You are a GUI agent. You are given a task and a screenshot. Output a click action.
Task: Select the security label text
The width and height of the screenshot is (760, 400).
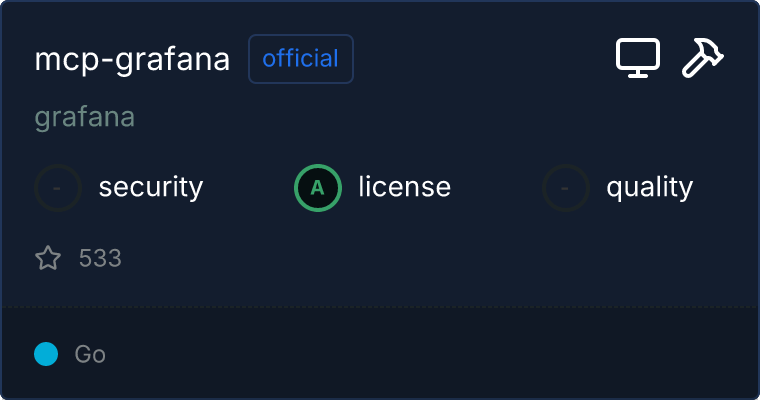(x=151, y=187)
